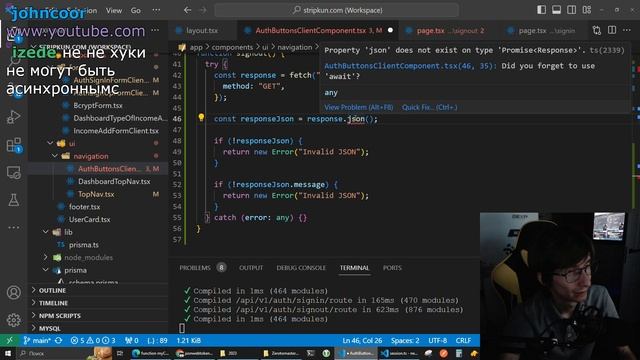The height and width of the screenshot is (360, 640).
Task: Open BcryptForm.tsx file
Action: [98, 105]
